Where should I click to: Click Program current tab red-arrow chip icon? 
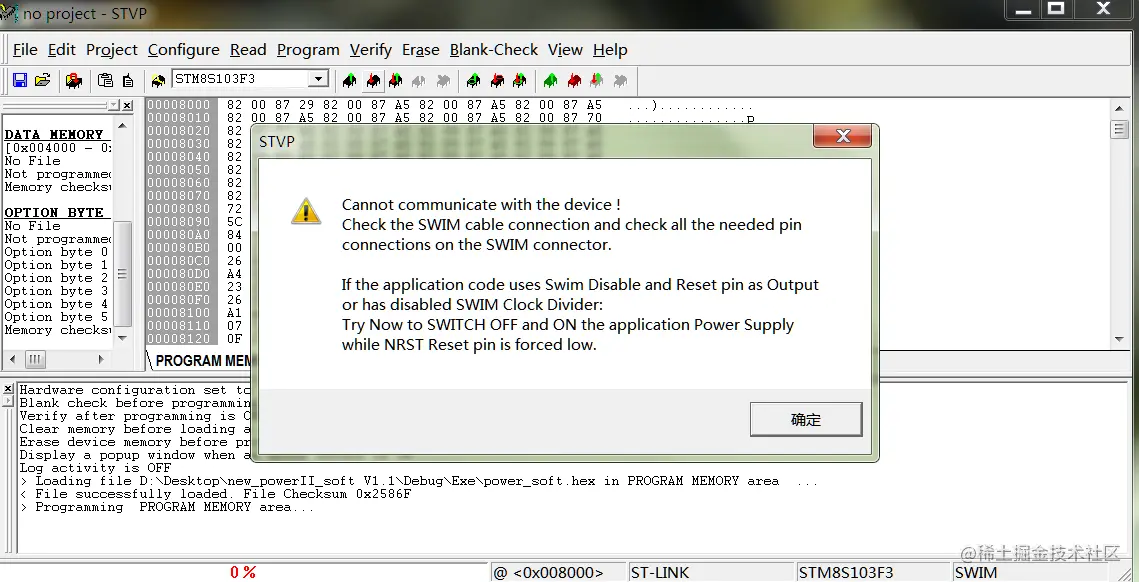point(373,80)
